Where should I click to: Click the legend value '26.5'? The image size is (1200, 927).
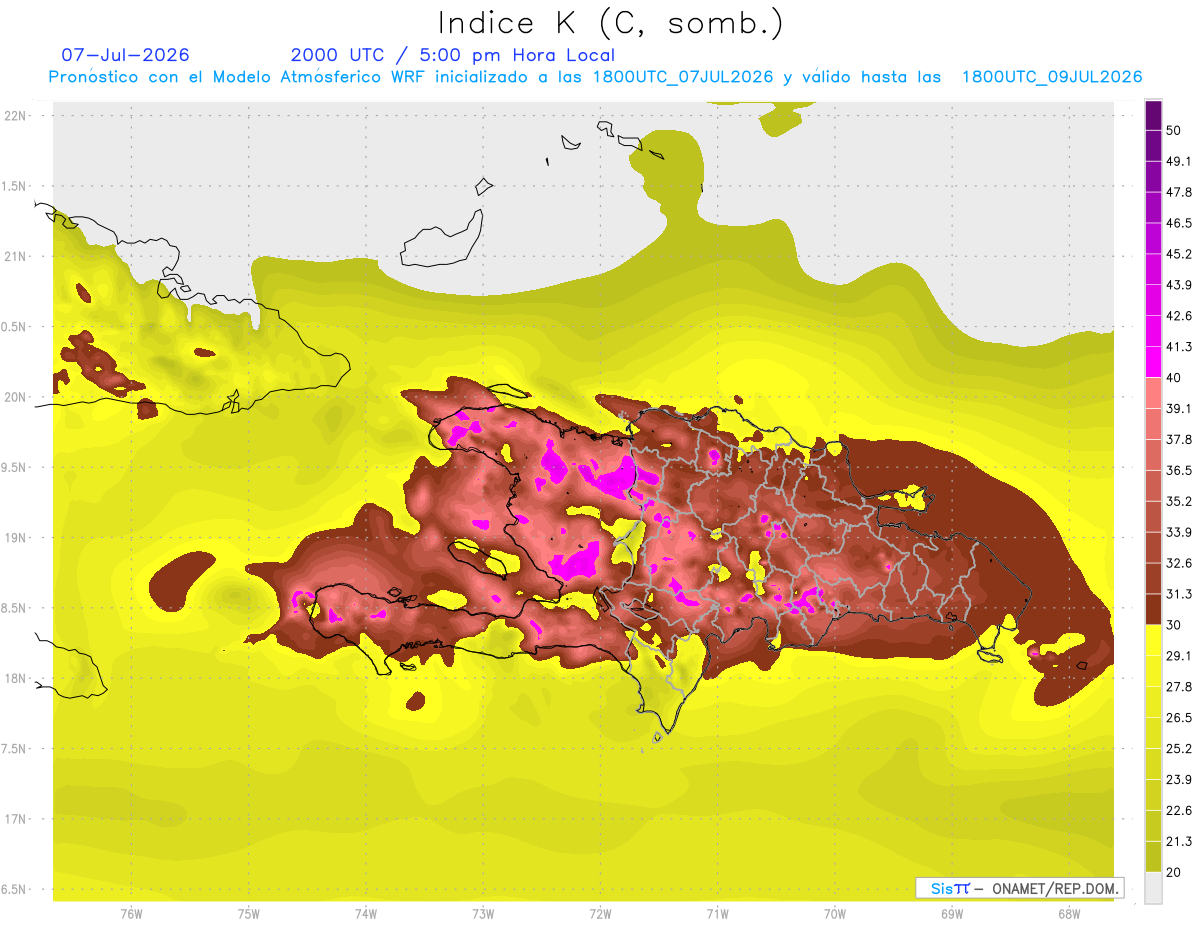click(x=1179, y=718)
